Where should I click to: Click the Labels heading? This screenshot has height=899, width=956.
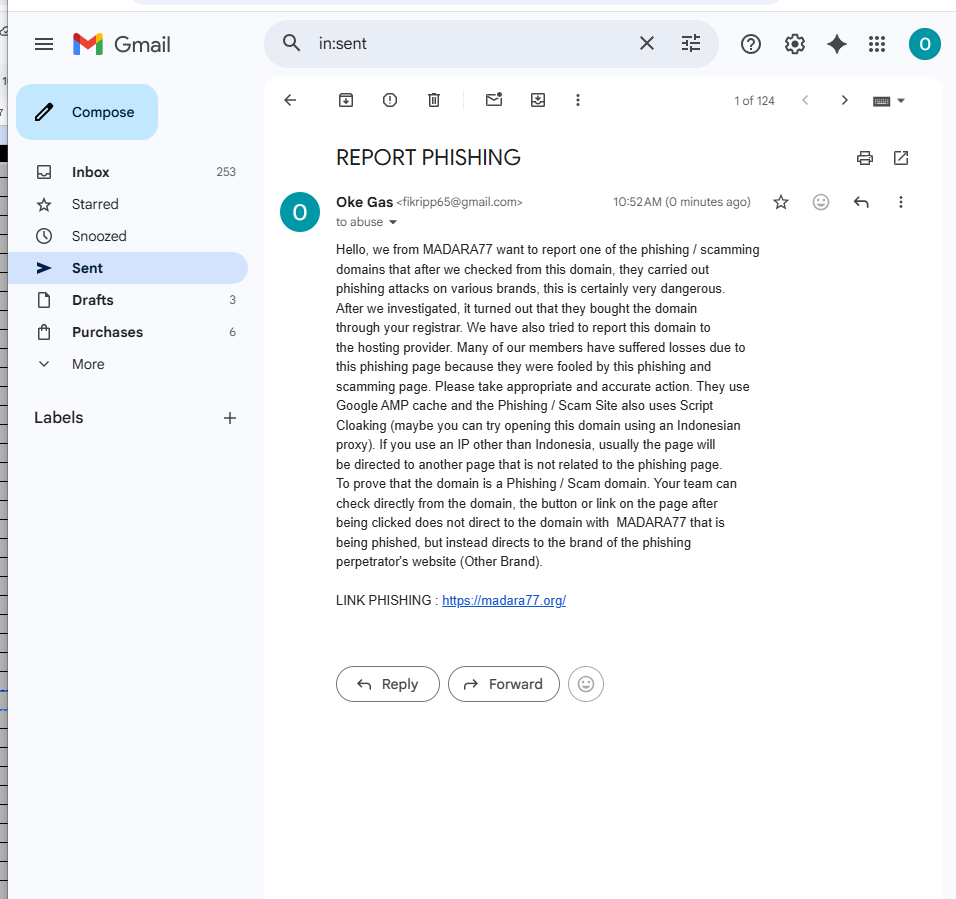coord(59,418)
